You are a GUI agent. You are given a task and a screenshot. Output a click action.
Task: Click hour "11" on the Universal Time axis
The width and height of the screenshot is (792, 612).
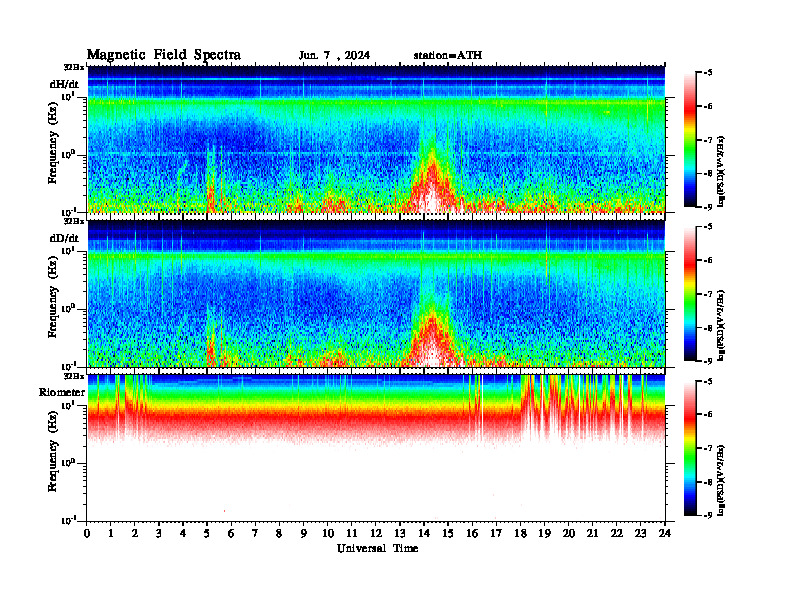352,534
